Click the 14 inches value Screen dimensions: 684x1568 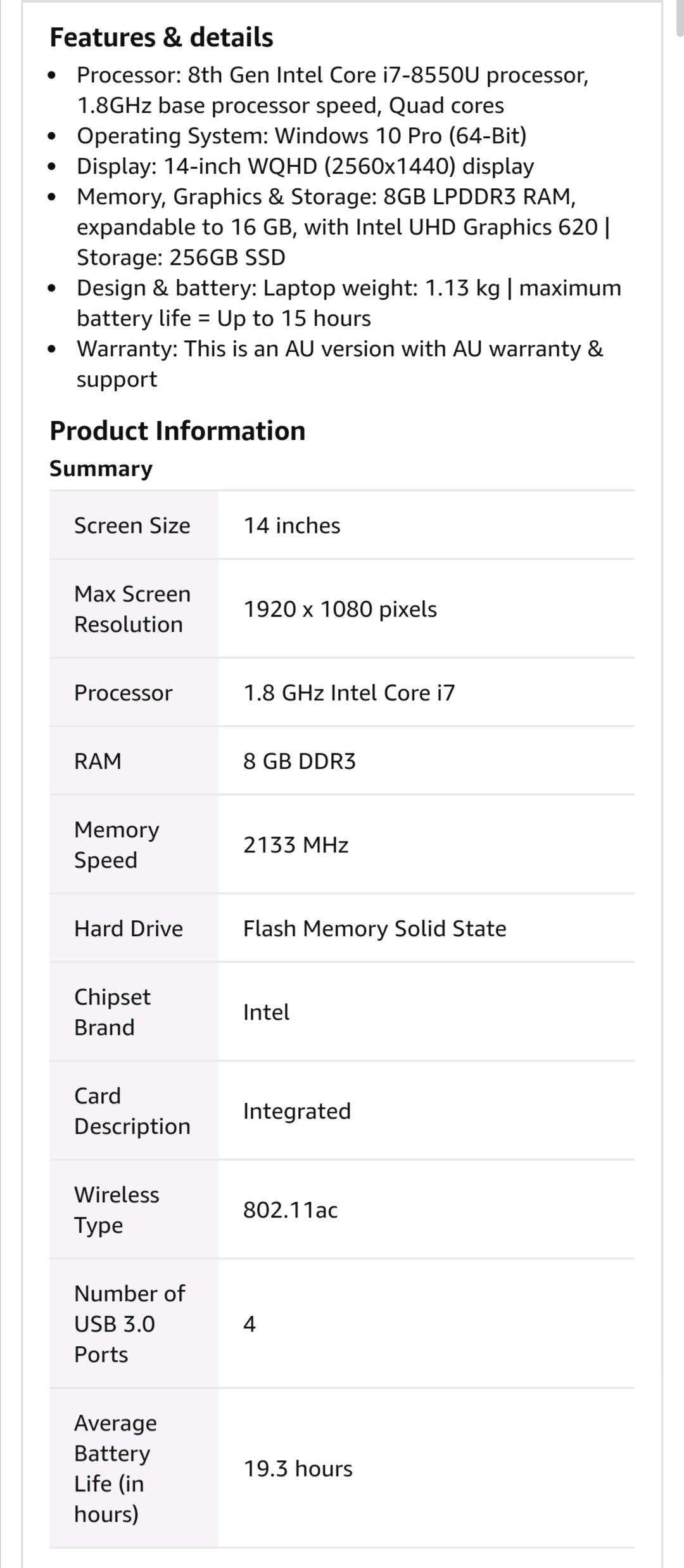[292, 525]
